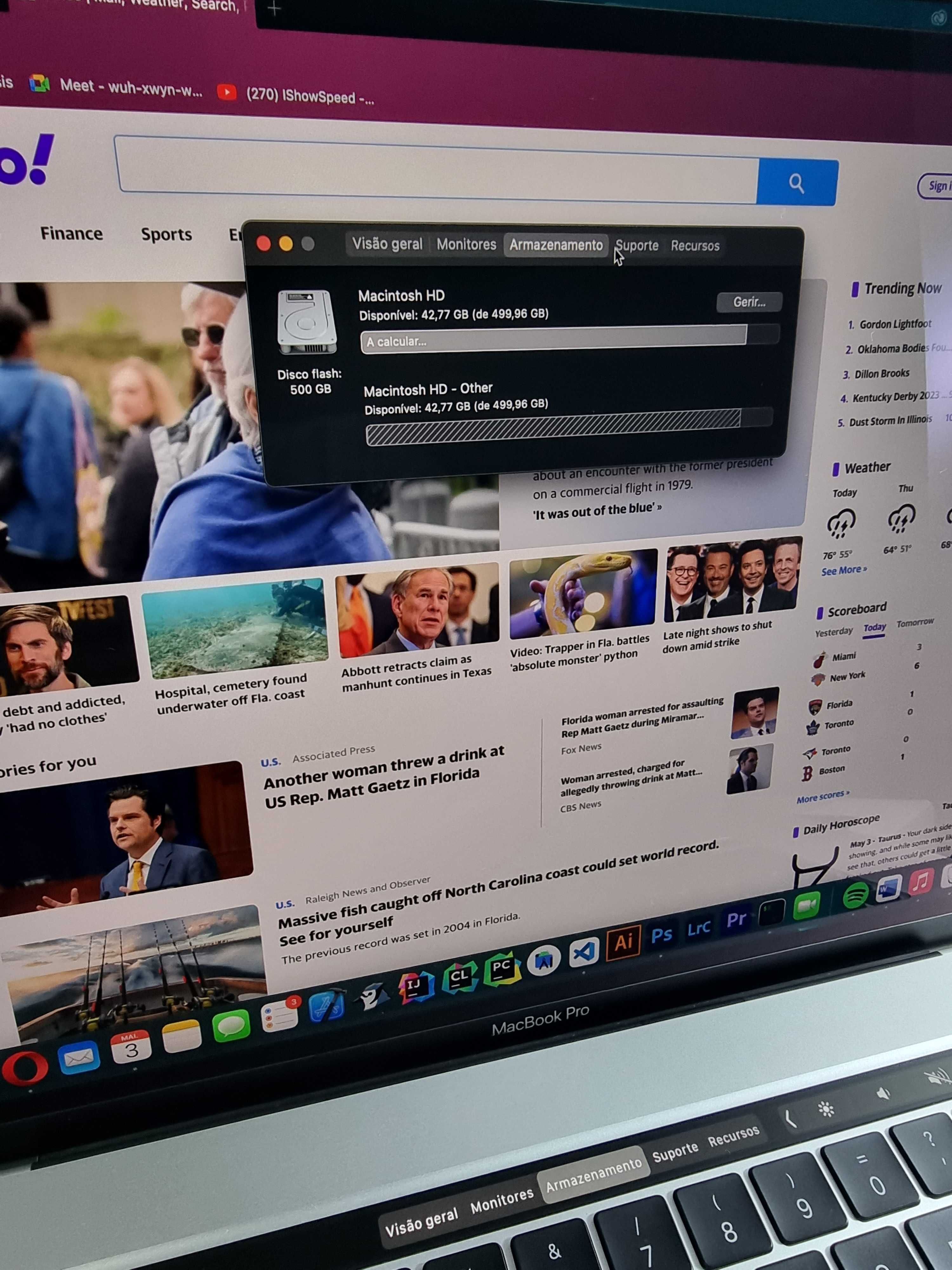952x1270 pixels.
Task: Click the Macintosh HD storage usage bar
Action: pyautogui.click(x=570, y=339)
